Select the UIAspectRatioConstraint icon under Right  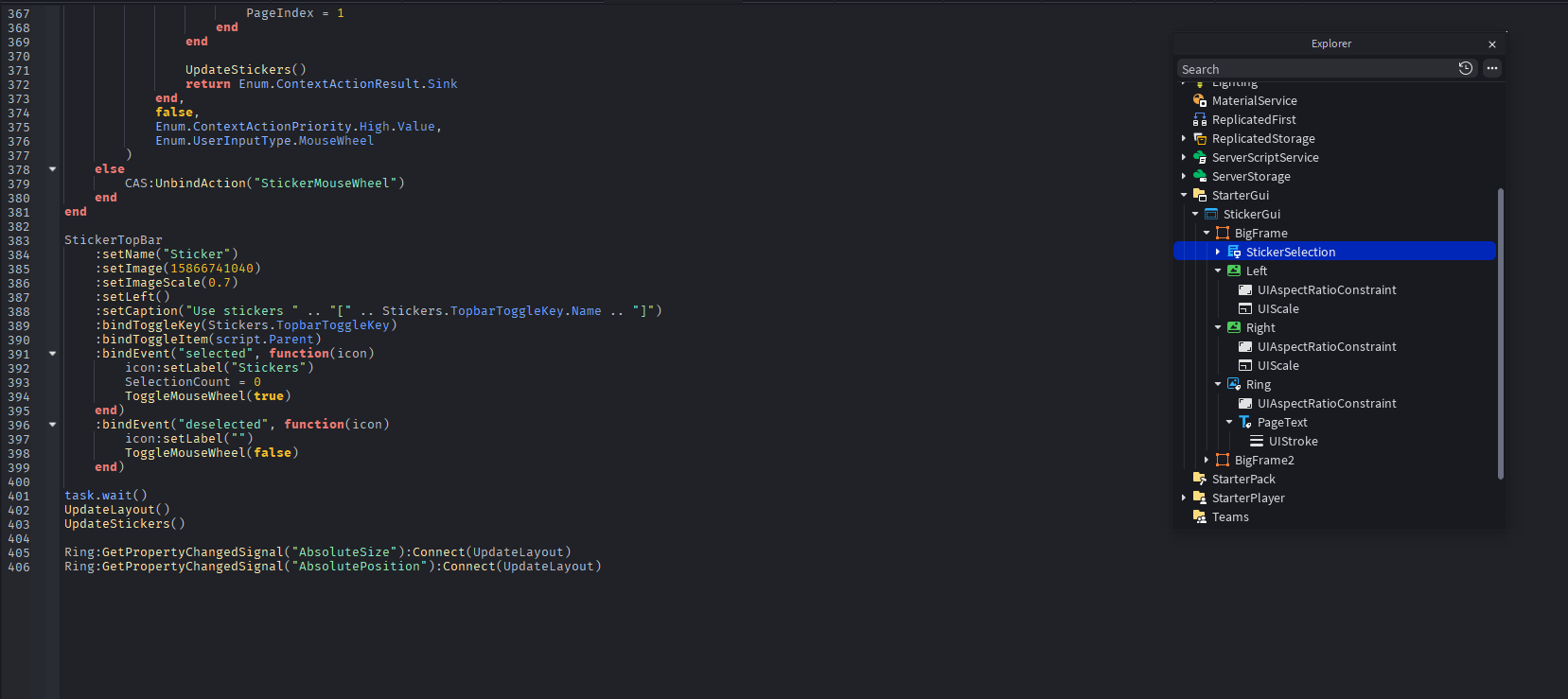(1245, 346)
